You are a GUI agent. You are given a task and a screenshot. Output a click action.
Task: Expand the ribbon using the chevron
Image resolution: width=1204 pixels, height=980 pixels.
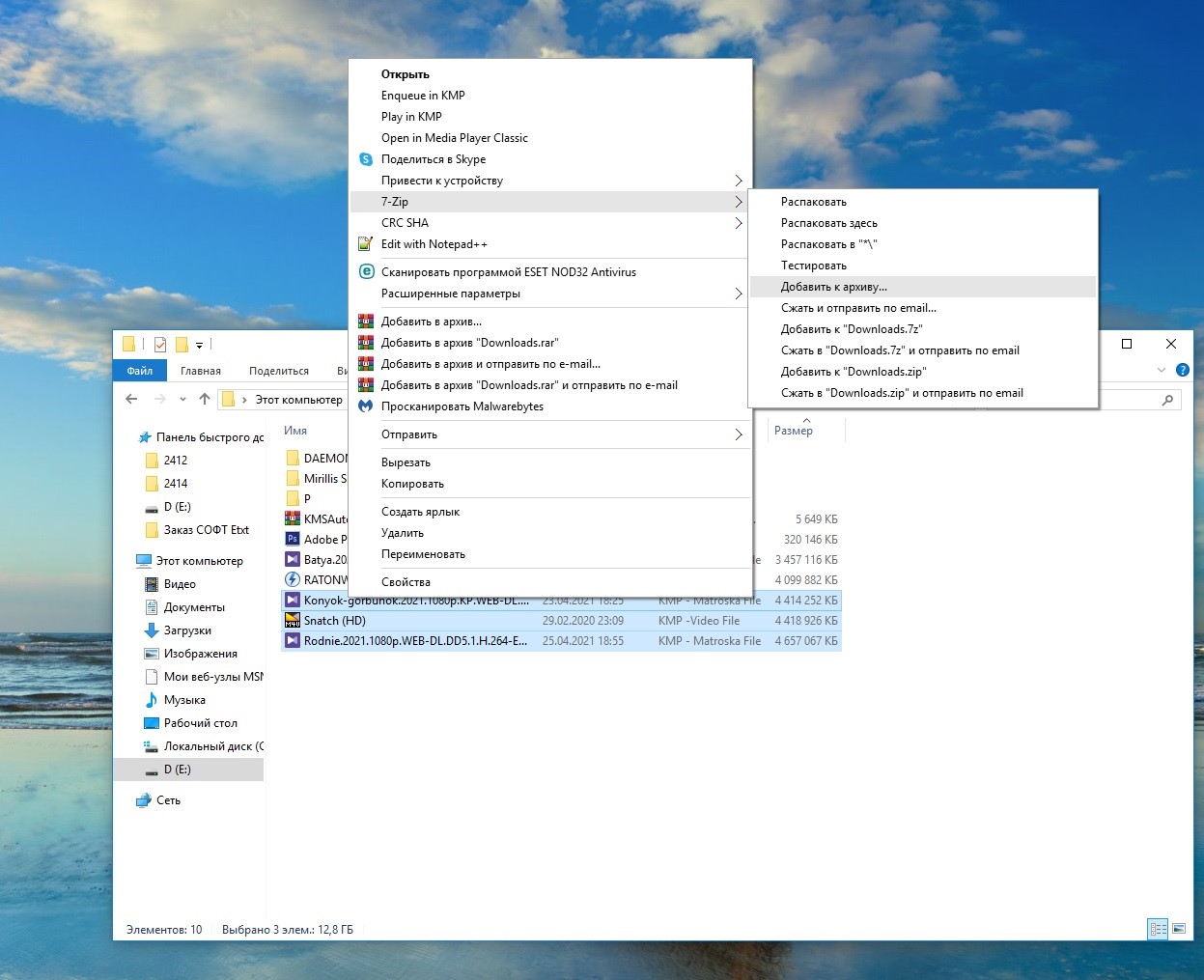(1162, 370)
